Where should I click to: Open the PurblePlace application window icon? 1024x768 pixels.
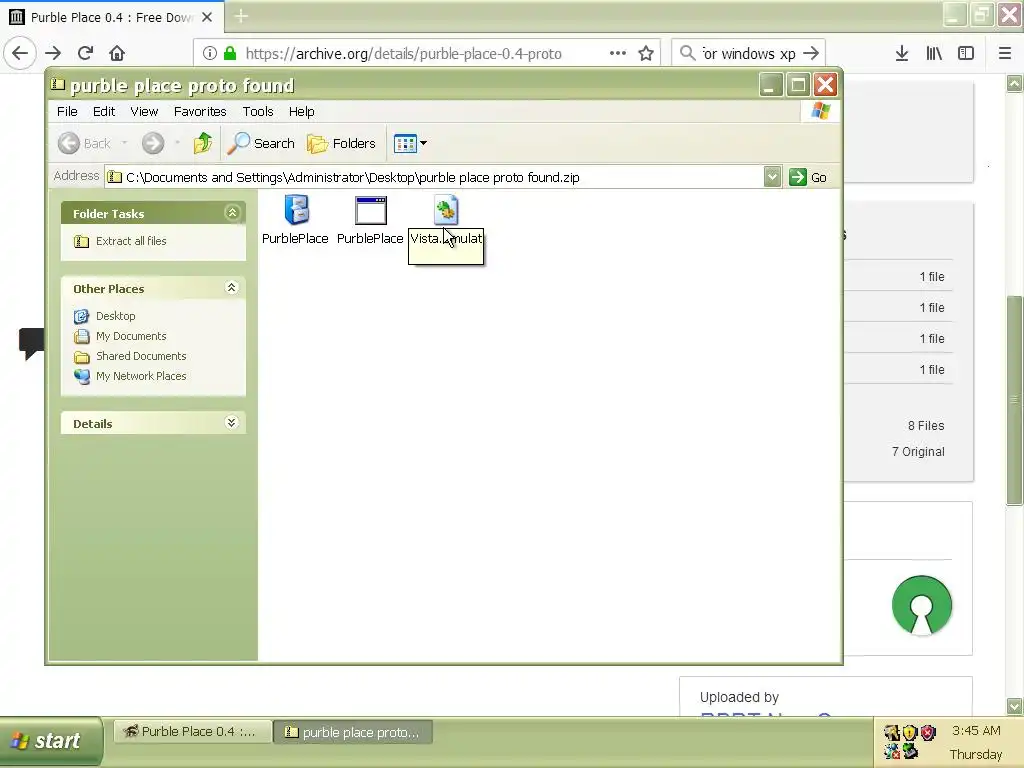coord(370,210)
